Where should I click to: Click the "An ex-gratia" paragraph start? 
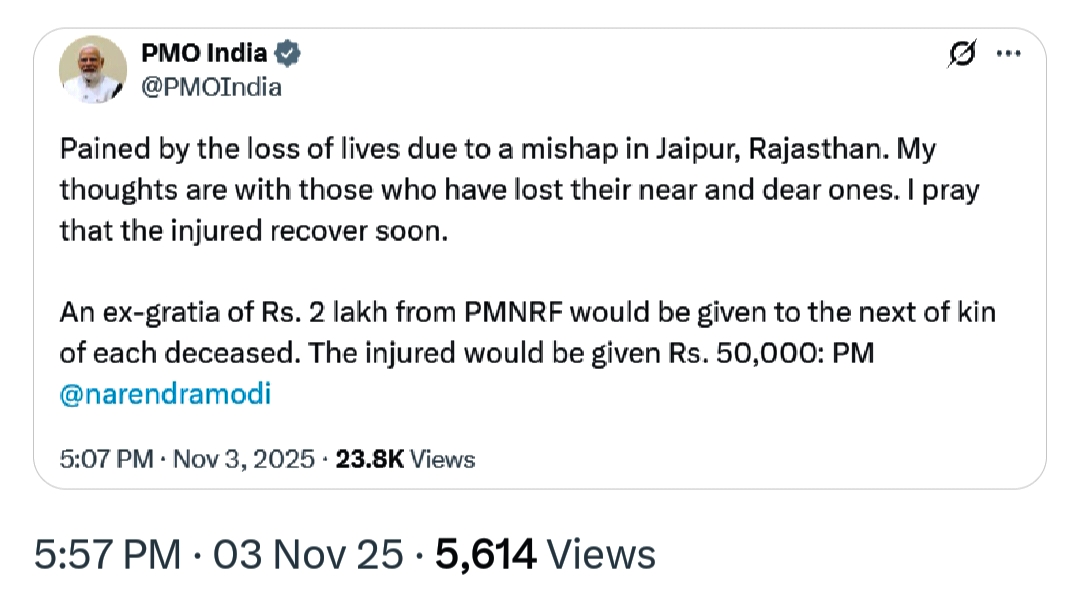pyautogui.click(x=130, y=314)
